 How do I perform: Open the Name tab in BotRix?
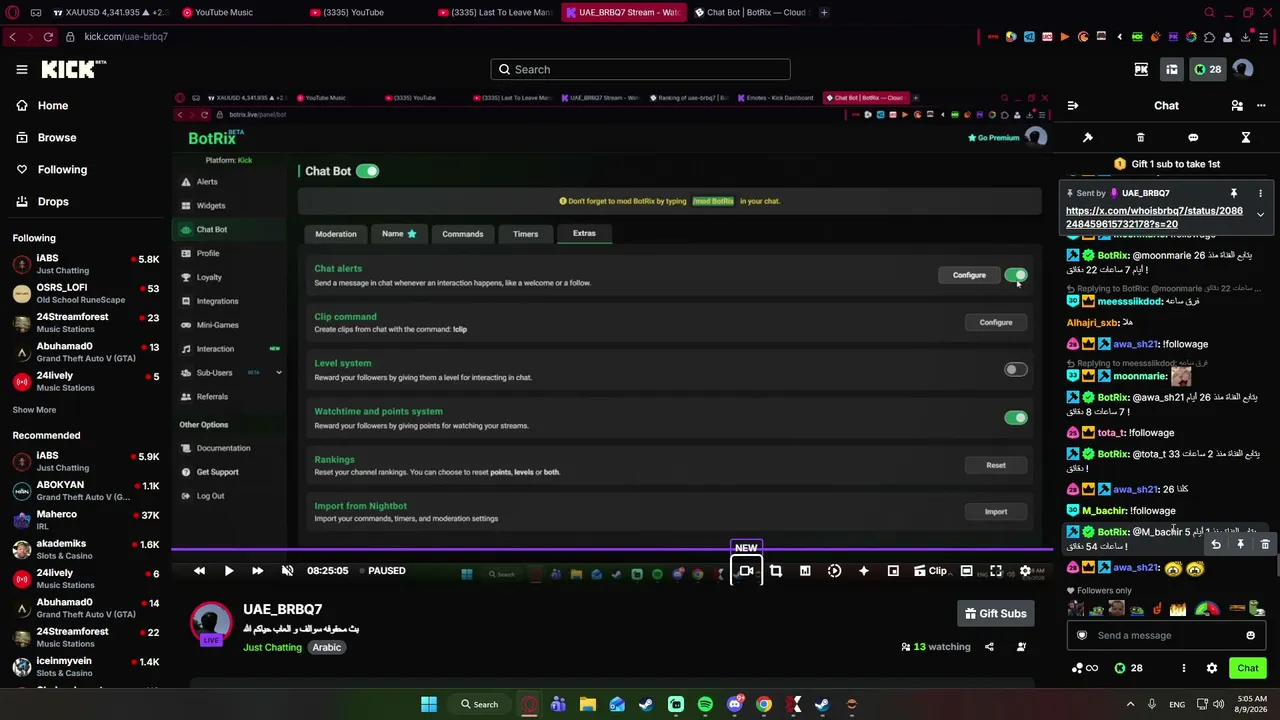399,234
